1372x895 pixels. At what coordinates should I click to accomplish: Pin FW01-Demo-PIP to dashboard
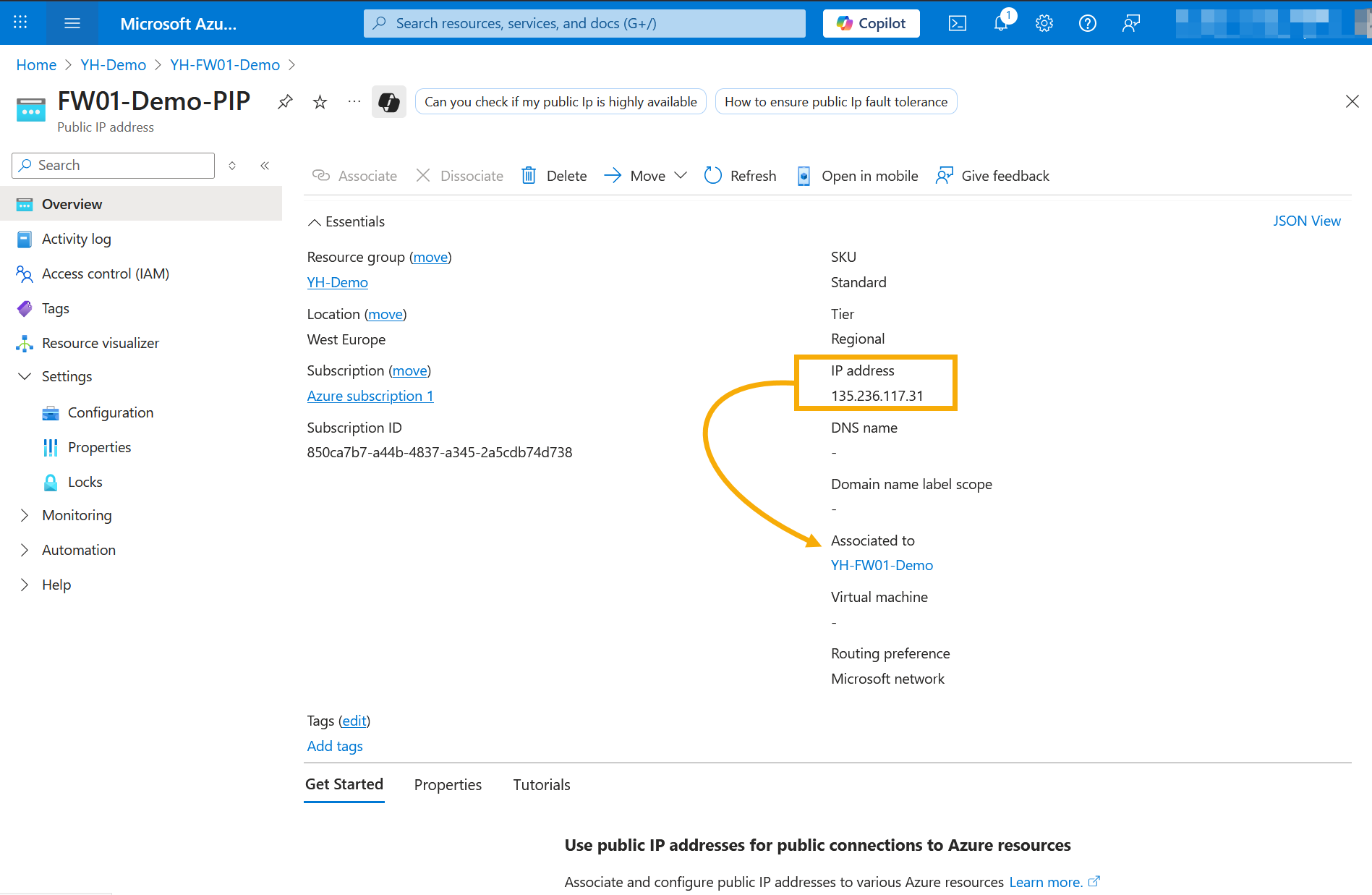[x=286, y=101]
